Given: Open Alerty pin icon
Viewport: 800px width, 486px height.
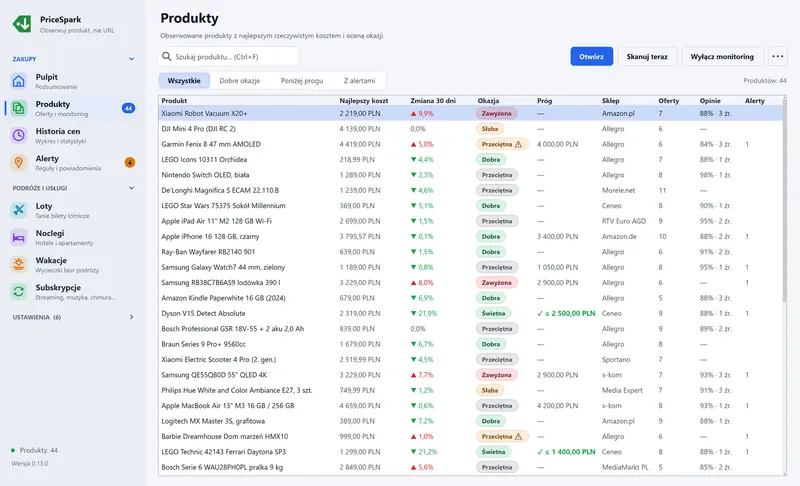Looking at the screenshot, I should point(18,162).
